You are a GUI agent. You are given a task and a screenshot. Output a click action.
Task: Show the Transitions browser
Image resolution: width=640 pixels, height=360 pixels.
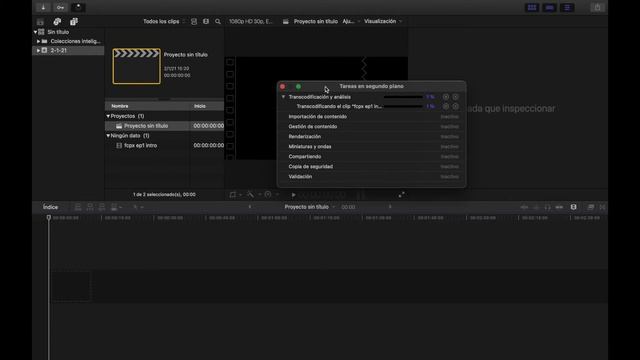pyautogui.click(x=602, y=207)
